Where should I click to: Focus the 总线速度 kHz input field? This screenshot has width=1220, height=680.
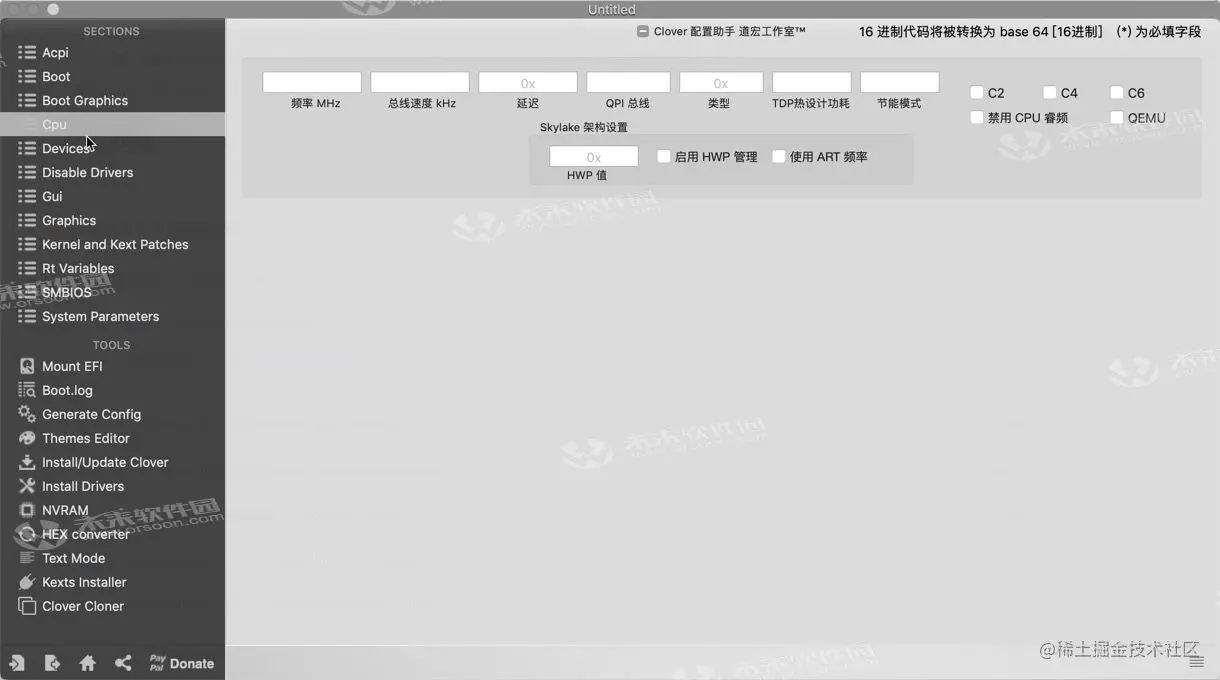(420, 83)
